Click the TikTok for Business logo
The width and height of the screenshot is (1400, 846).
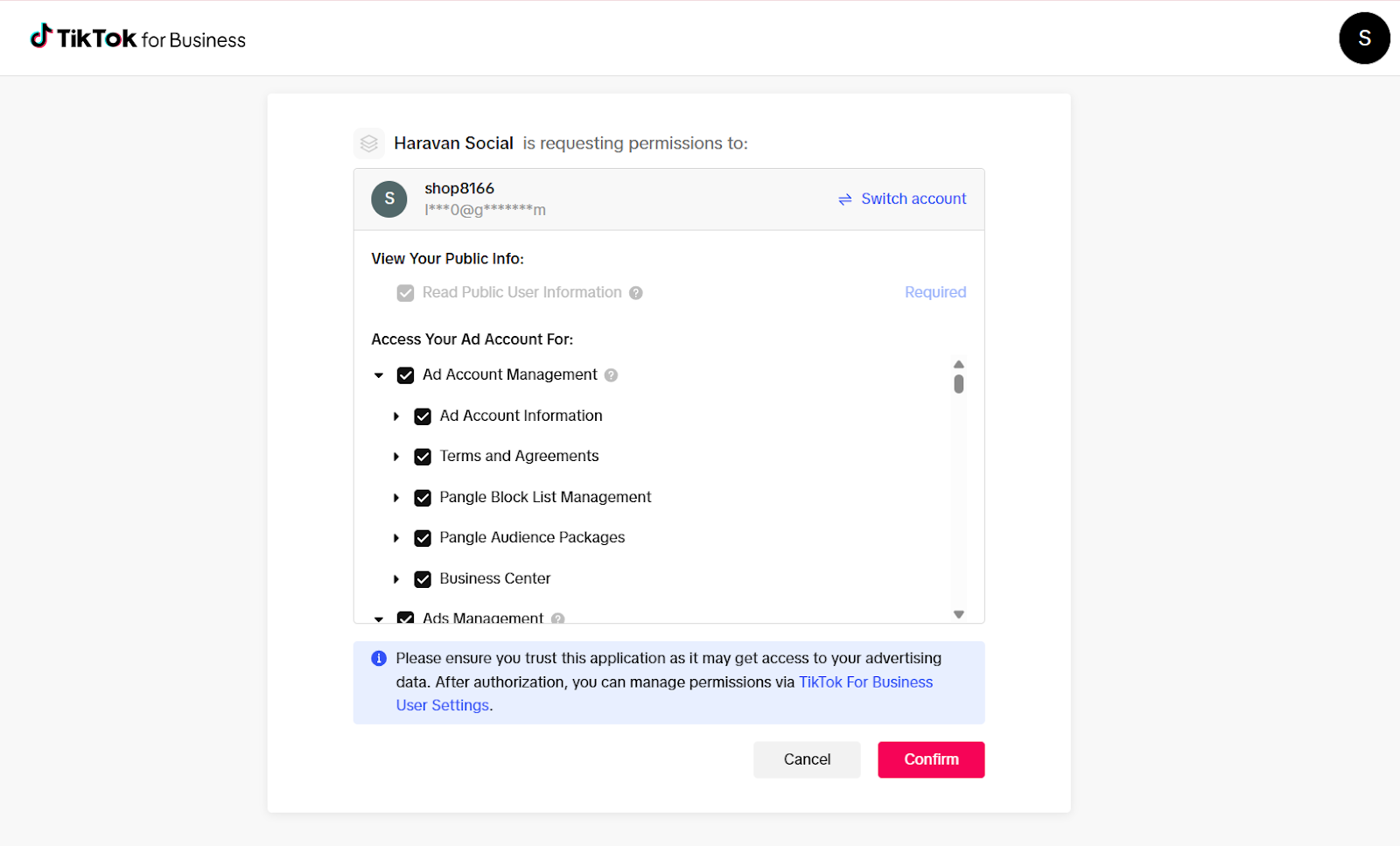(138, 38)
